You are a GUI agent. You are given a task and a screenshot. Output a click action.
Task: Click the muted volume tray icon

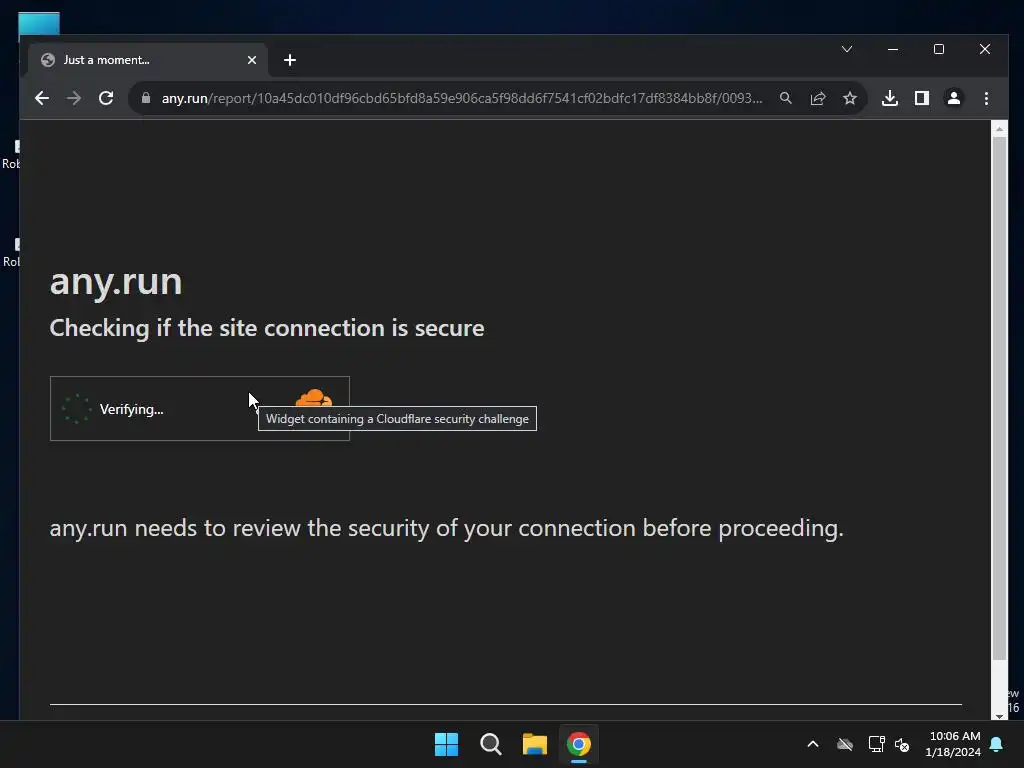[902, 744]
